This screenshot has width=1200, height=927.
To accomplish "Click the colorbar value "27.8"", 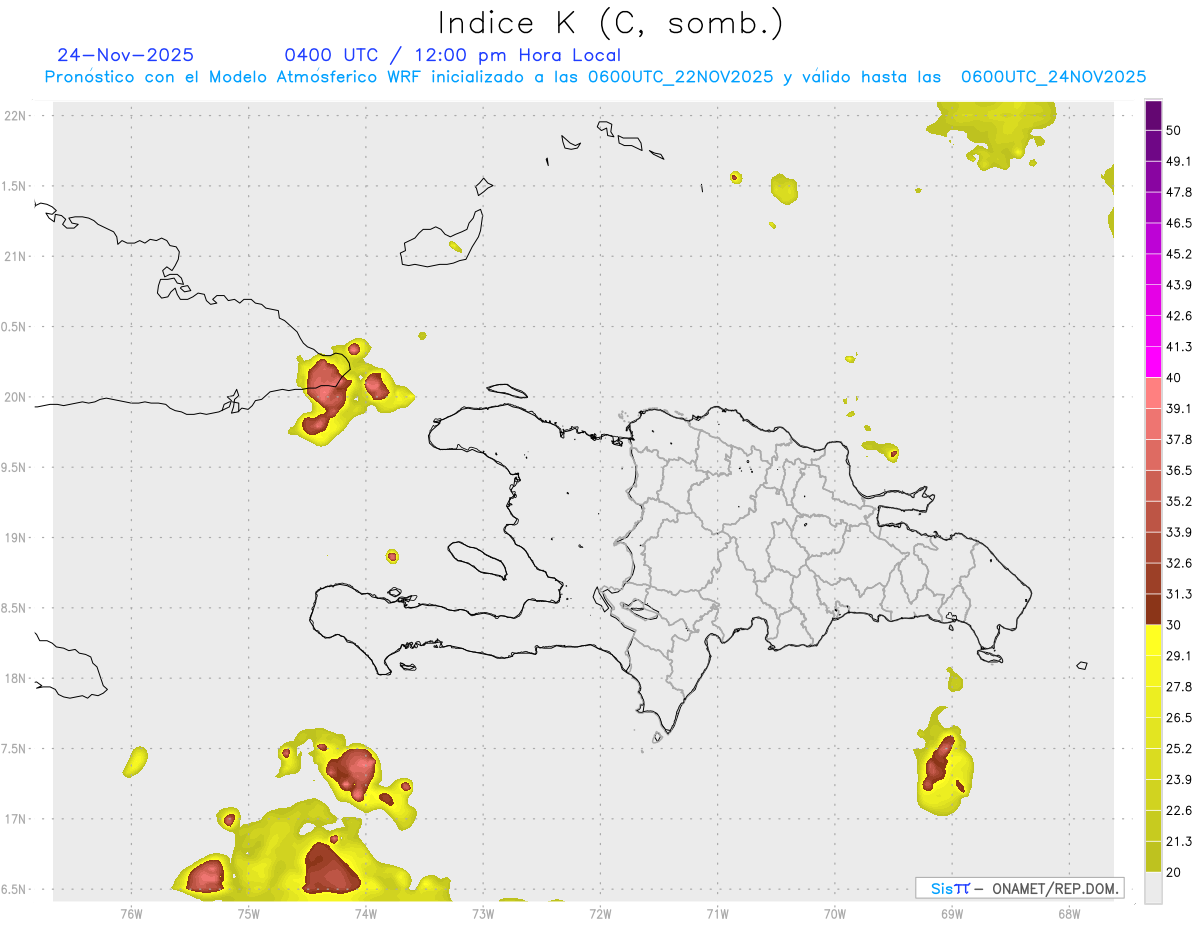I will pyautogui.click(x=1179, y=686).
